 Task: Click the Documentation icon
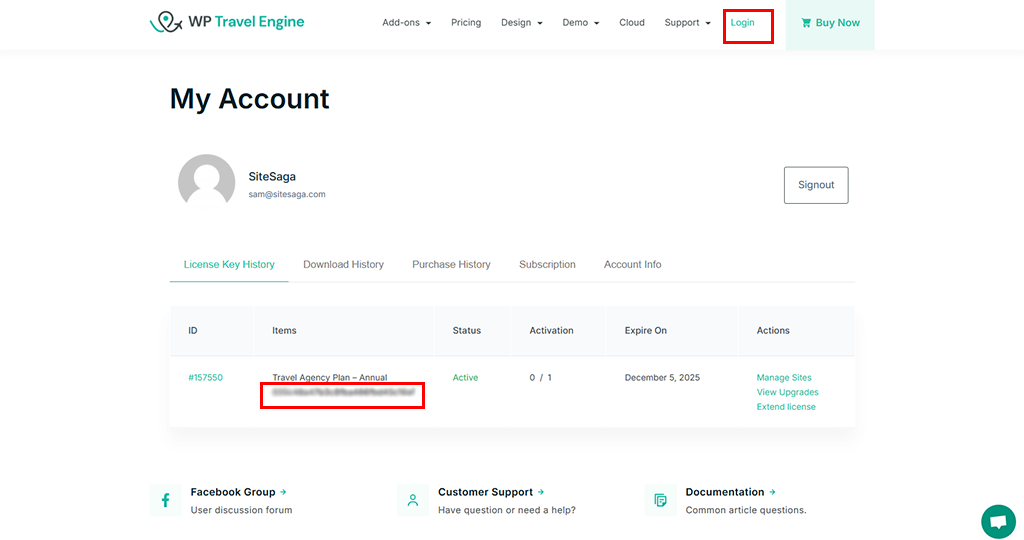pos(660,500)
